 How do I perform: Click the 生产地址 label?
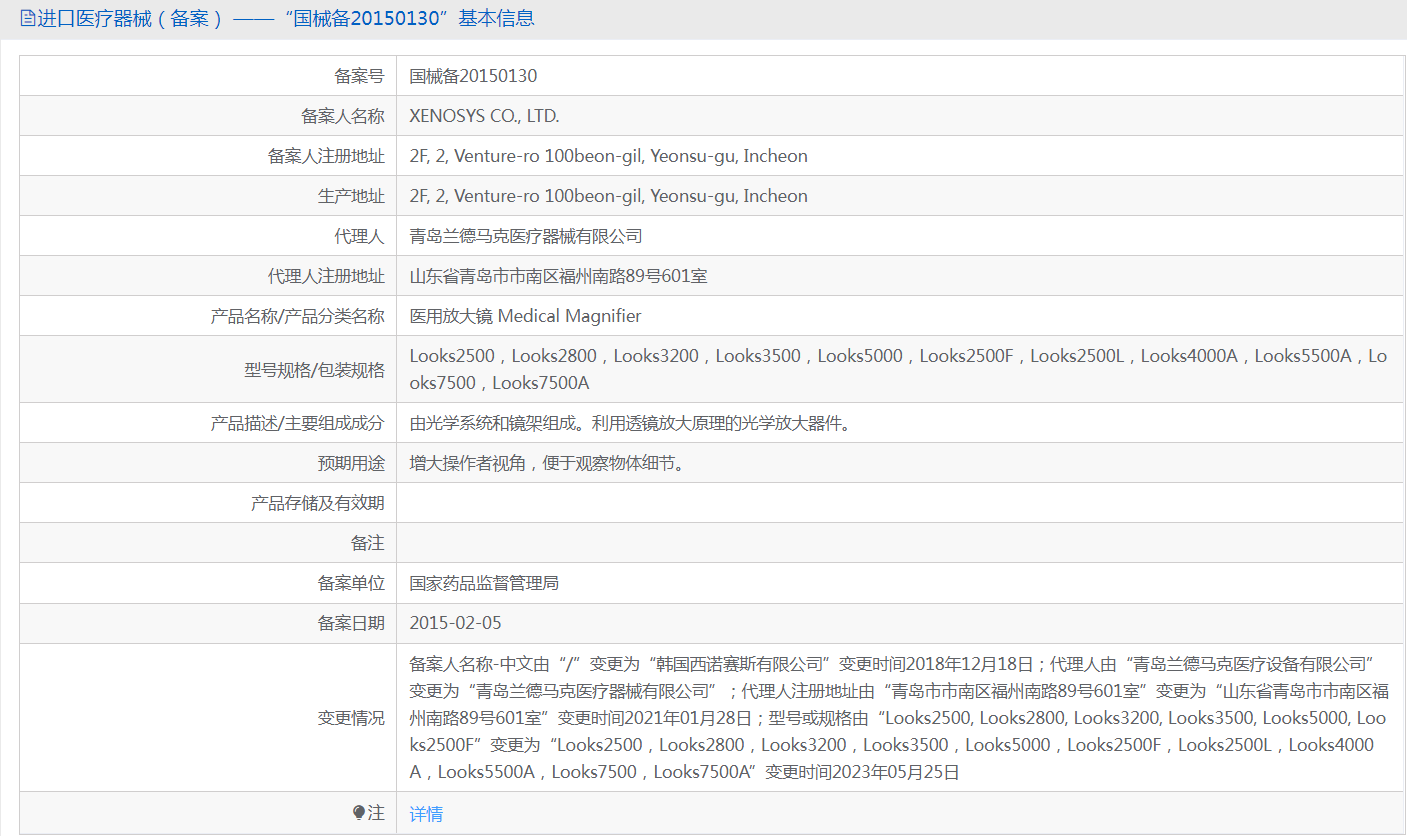click(351, 196)
